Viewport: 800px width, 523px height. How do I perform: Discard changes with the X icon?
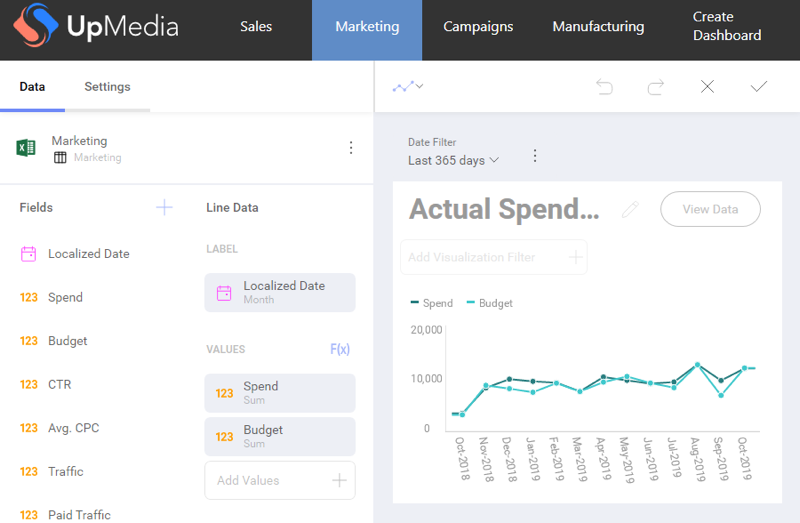tap(707, 87)
